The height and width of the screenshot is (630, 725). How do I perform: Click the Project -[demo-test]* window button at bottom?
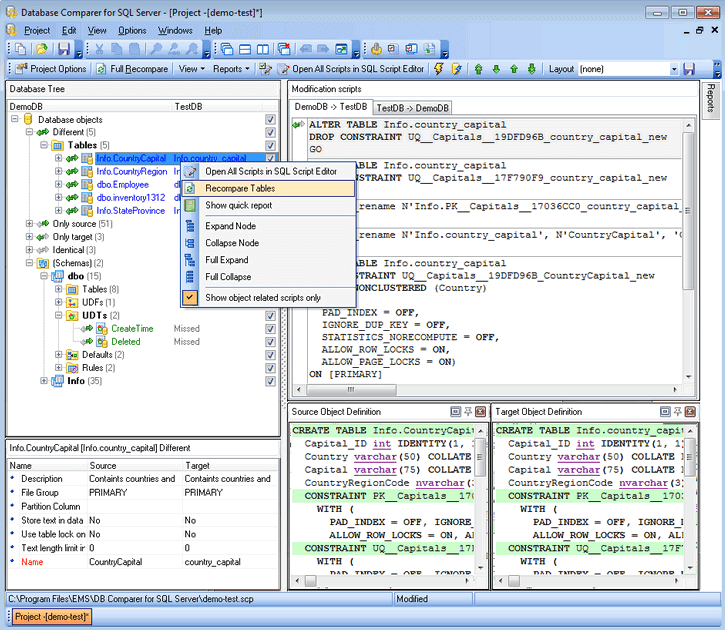pos(50,617)
